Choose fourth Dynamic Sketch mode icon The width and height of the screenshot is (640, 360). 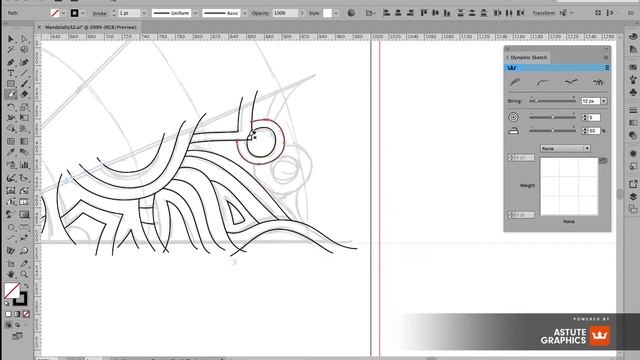coord(598,82)
